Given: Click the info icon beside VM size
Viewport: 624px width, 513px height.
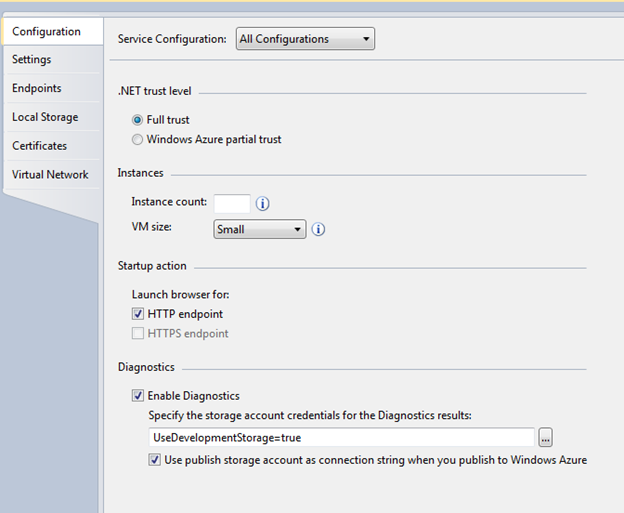Looking at the screenshot, I should tap(318, 229).
